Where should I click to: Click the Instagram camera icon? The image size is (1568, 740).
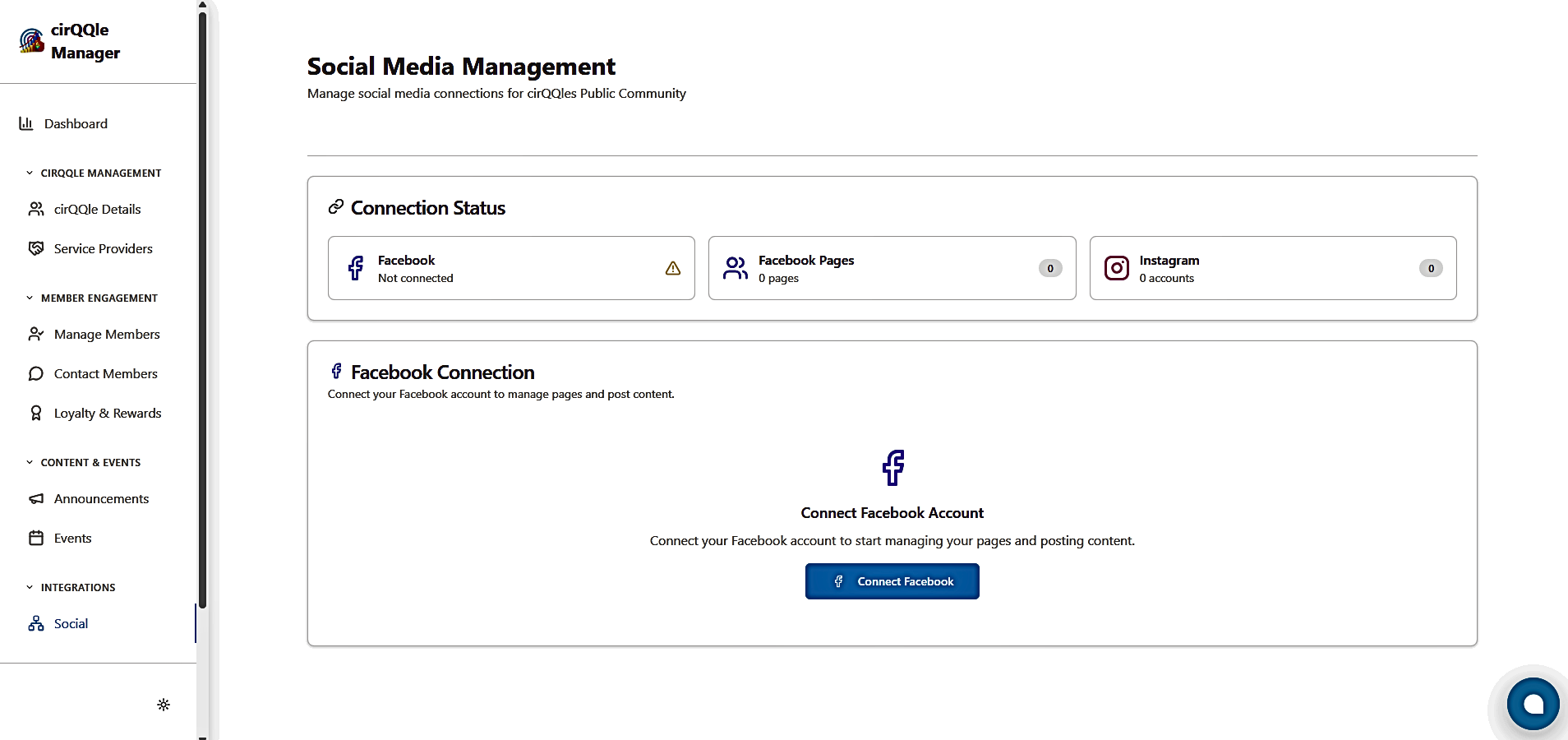coord(1117,268)
